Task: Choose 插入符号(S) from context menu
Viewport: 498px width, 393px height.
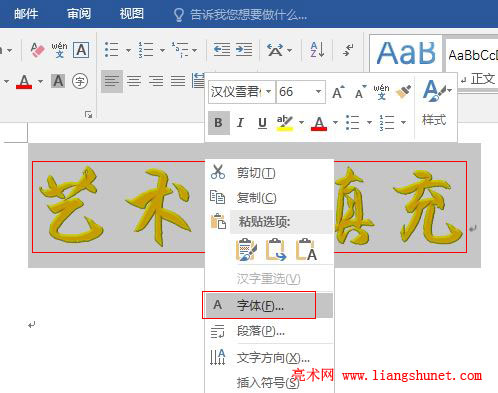Action: coord(269,382)
